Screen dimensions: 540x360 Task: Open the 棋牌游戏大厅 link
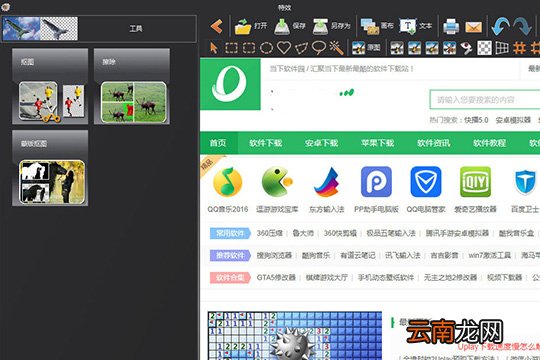pyautogui.click(x=326, y=277)
